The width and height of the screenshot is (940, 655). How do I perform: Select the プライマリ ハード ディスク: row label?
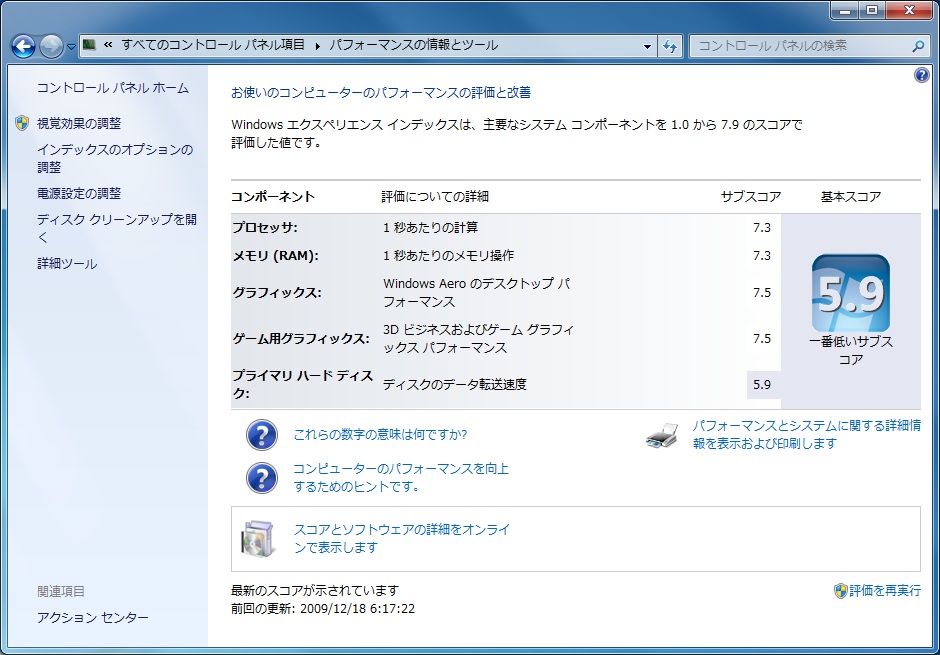303,384
